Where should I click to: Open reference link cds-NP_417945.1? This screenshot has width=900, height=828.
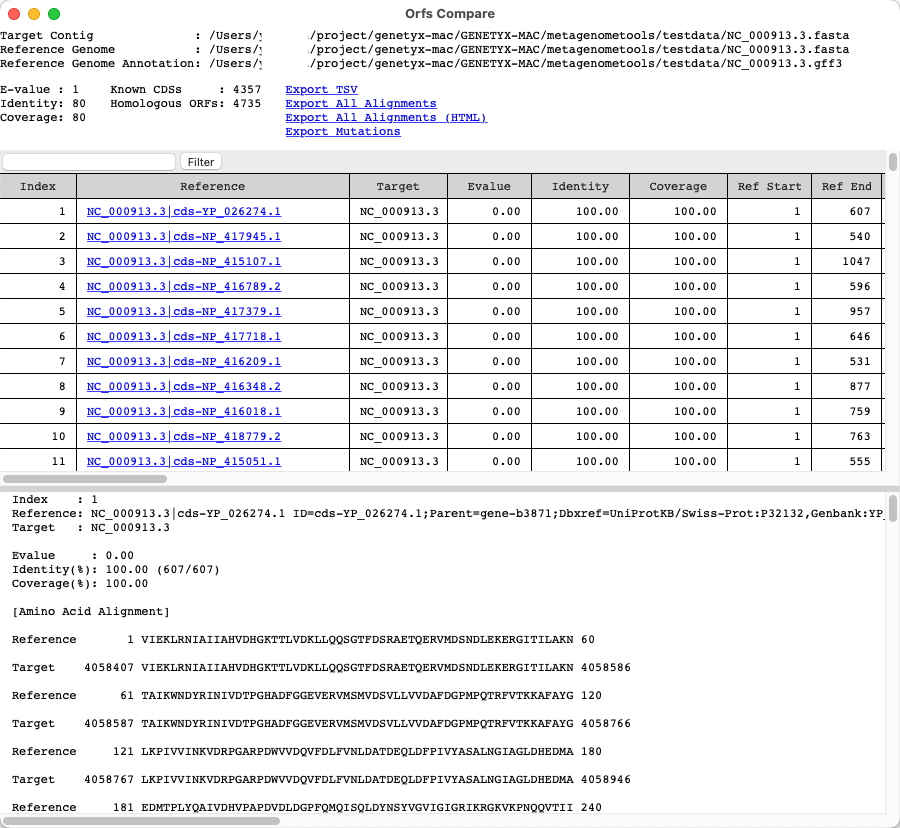(184, 236)
